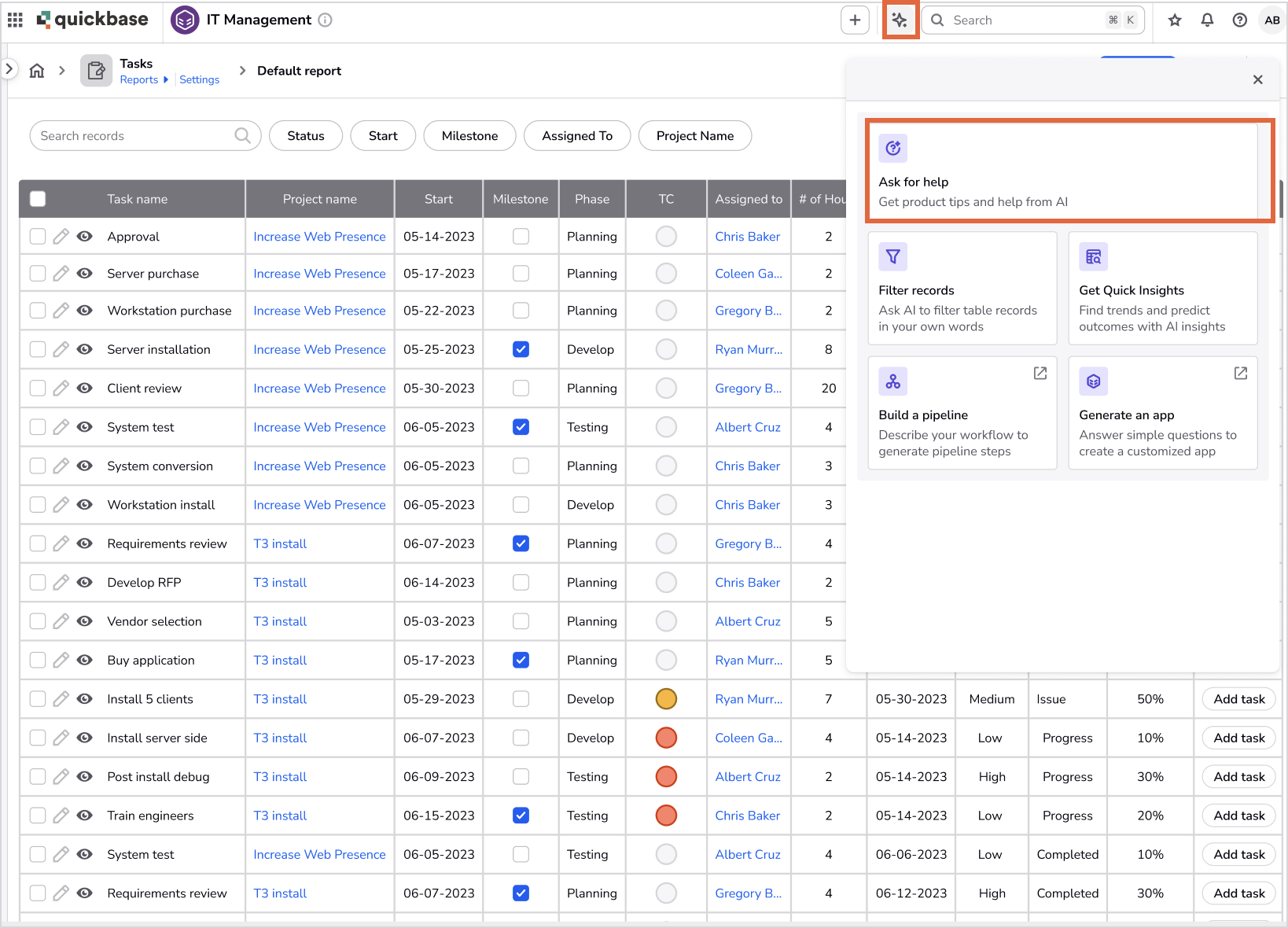Image resolution: width=1288 pixels, height=928 pixels.
Task: Open favorites star icon
Action: pyautogui.click(x=1175, y=20)
